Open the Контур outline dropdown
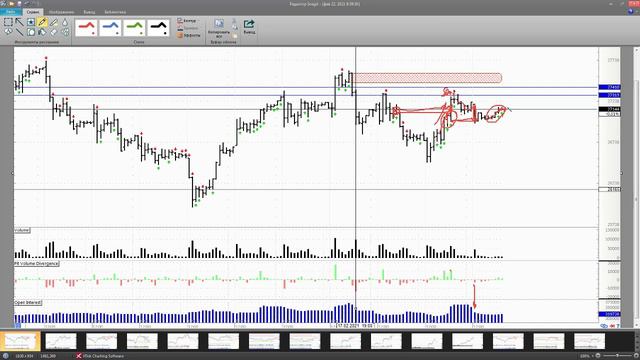The width and height of the screenshot is (640, 360). 188,20
